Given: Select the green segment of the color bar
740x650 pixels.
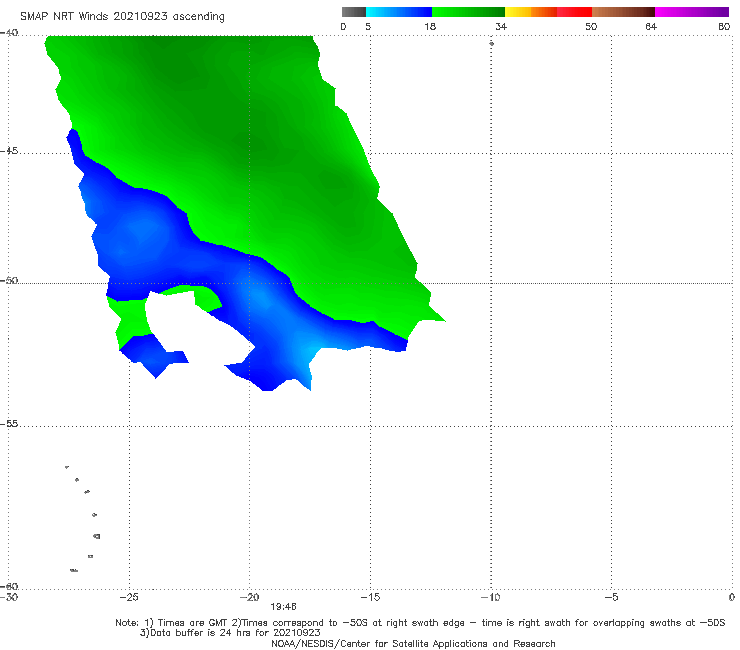Looking at the screenshot, I should coord(468,12).
